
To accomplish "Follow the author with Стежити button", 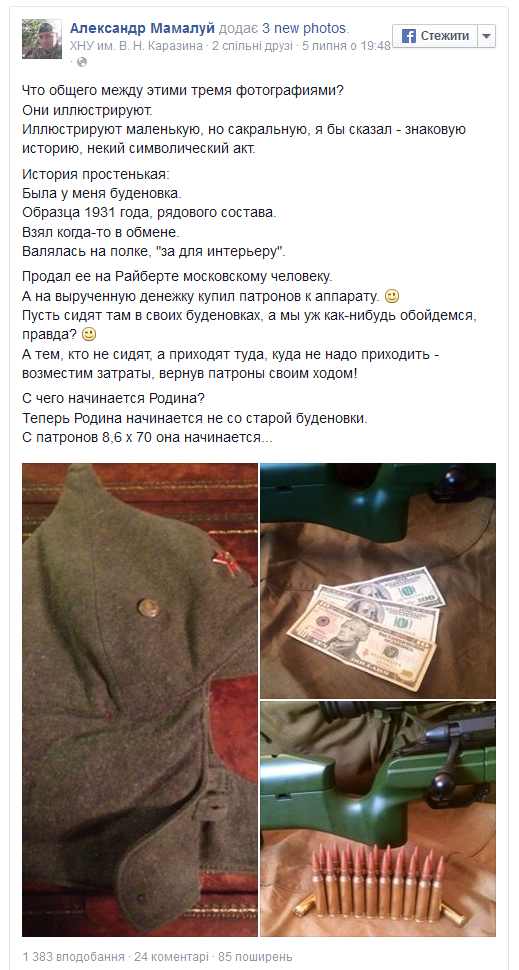I will point(435,36).
